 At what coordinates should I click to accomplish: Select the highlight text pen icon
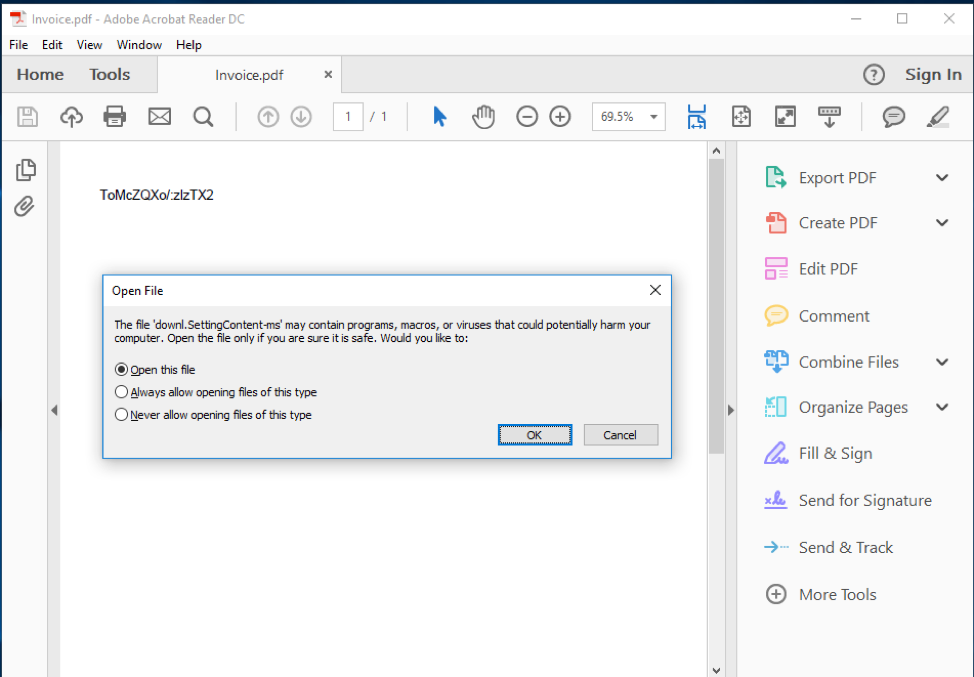938,117
